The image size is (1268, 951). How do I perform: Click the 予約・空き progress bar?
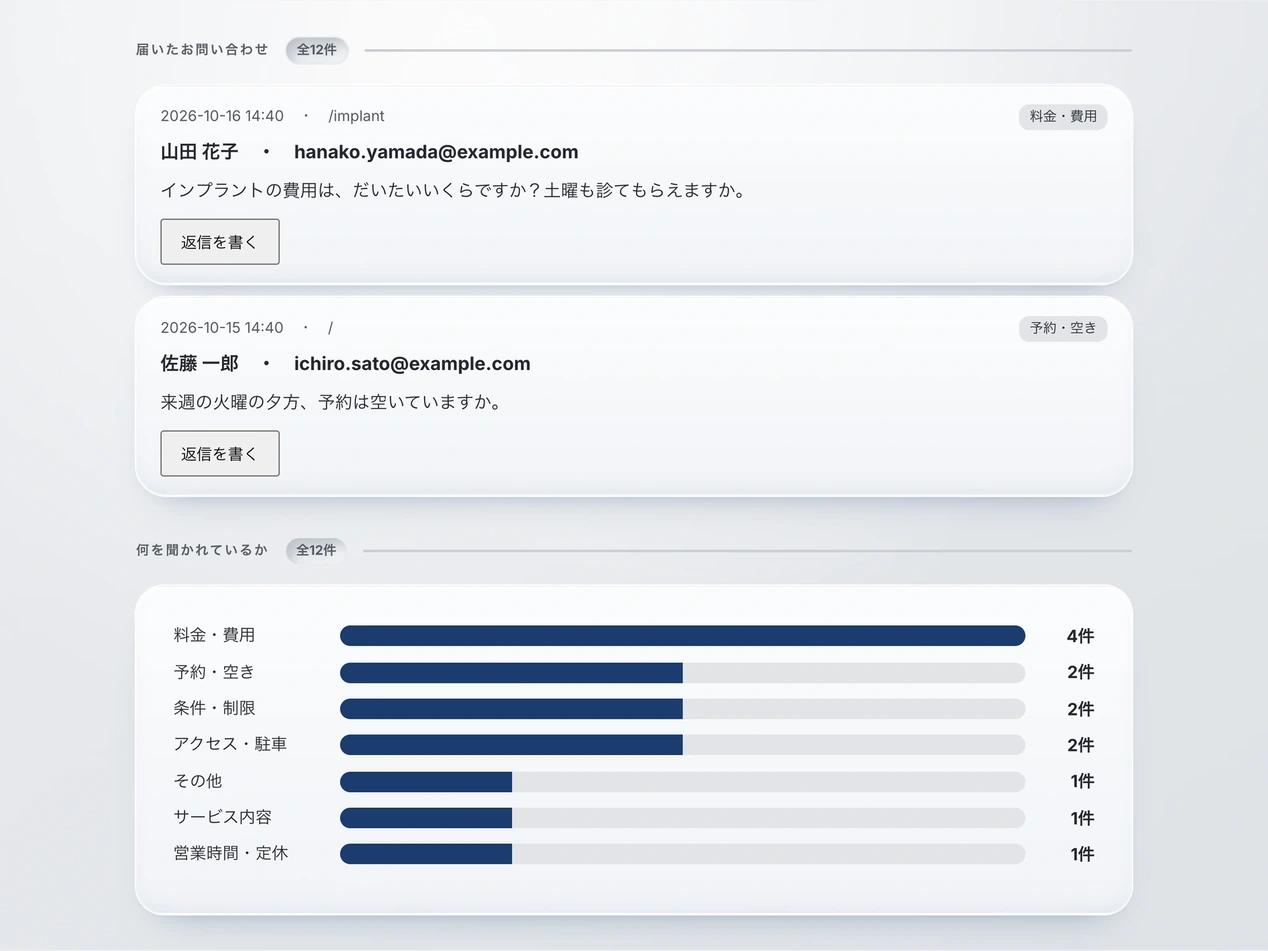pos(683,672)
